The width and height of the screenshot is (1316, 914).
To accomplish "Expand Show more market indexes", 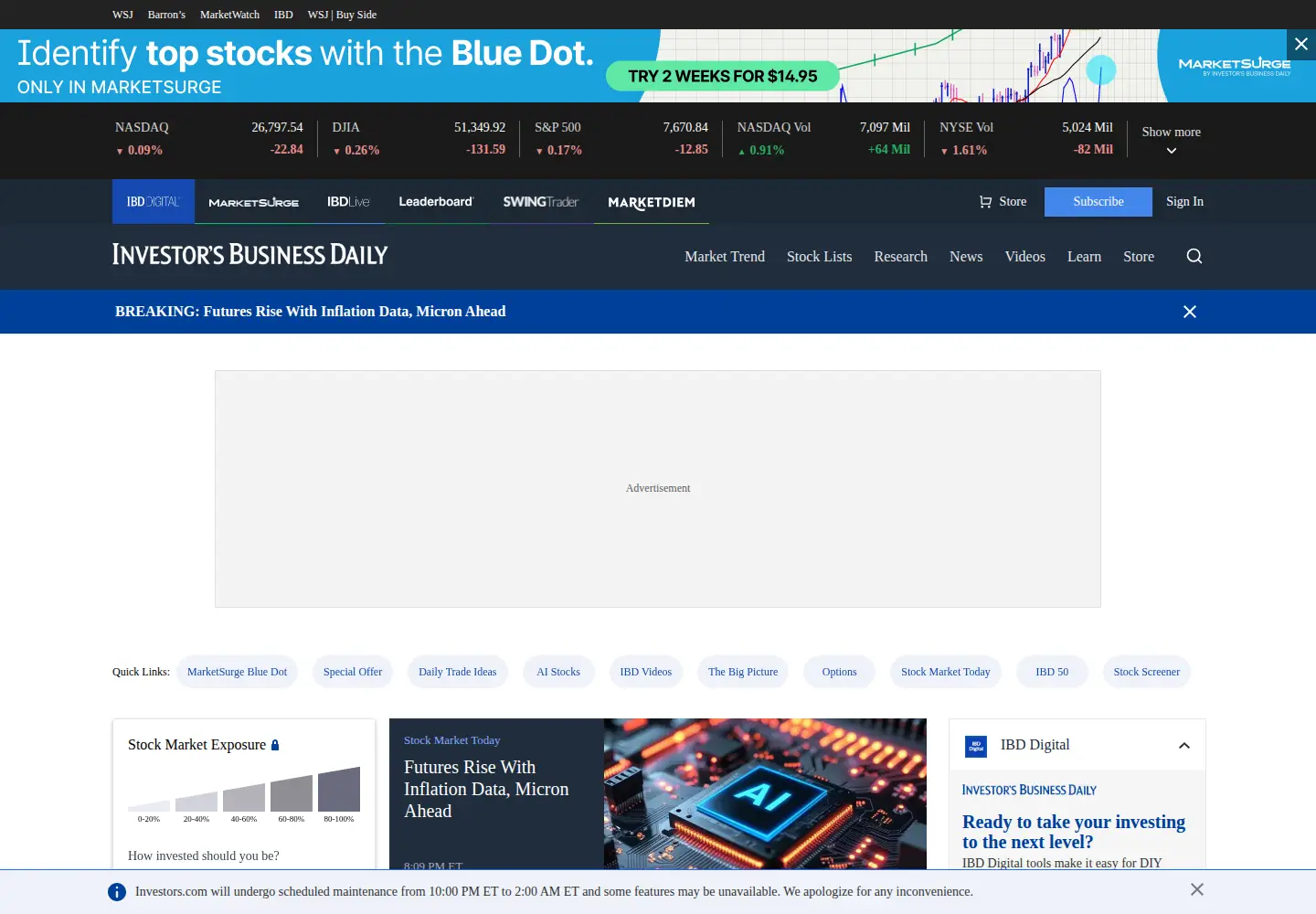I will (1171, 141).
